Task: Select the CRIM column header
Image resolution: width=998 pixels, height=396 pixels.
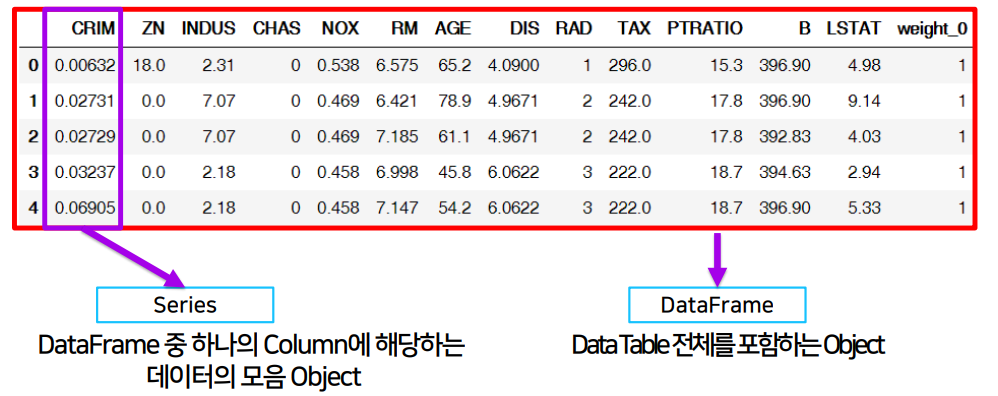Action: point(93,28)
